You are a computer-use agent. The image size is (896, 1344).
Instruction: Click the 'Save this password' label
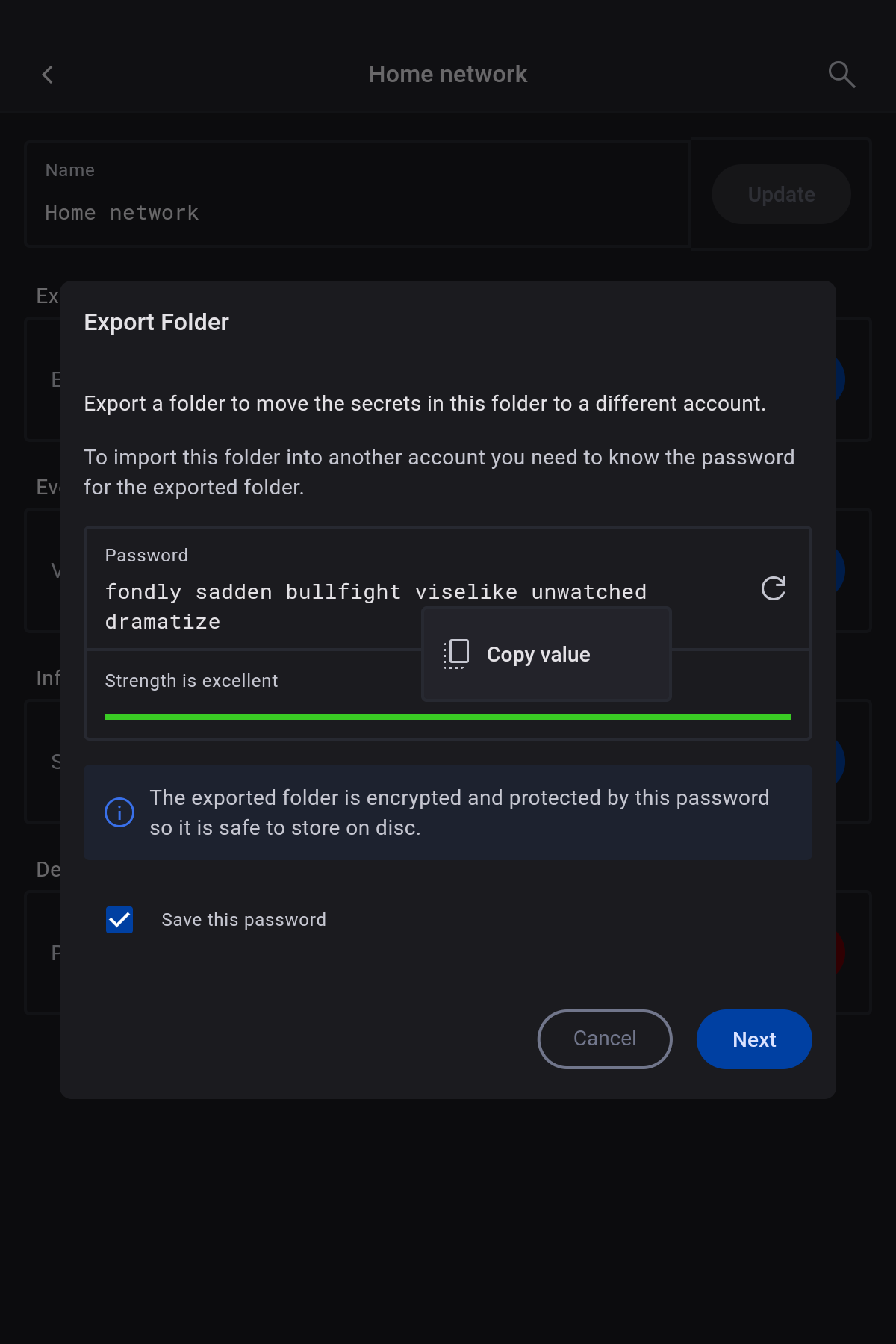[243, 920]
